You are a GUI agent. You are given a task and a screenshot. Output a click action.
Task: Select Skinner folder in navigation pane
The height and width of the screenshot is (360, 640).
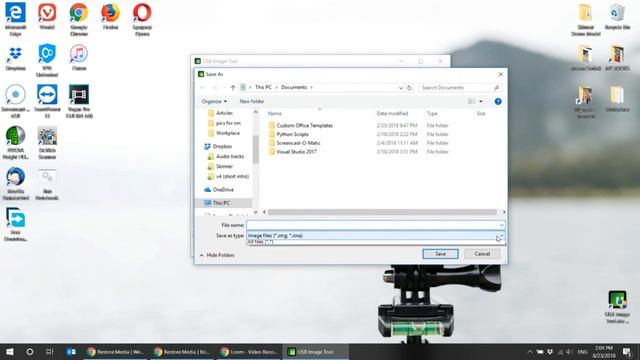[224, 167]
